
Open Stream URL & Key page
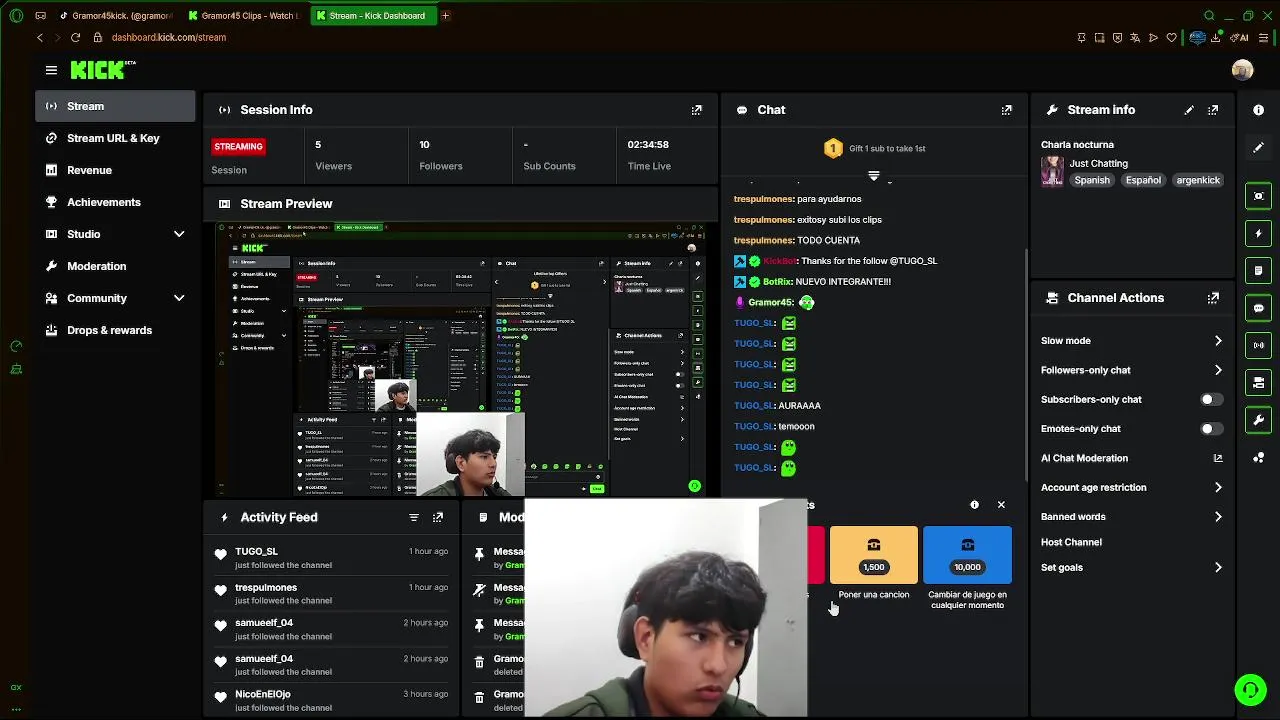coord(115,138)
